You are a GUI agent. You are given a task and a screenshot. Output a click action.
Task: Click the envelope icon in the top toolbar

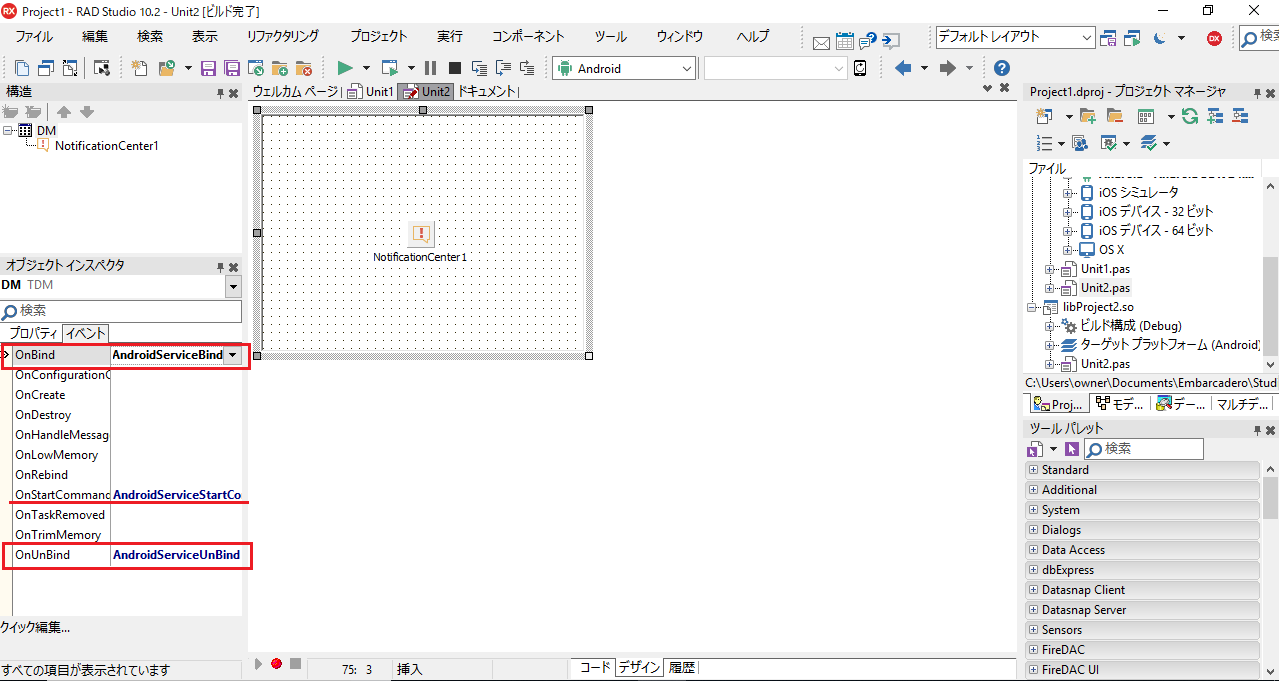tap(821, 42)
